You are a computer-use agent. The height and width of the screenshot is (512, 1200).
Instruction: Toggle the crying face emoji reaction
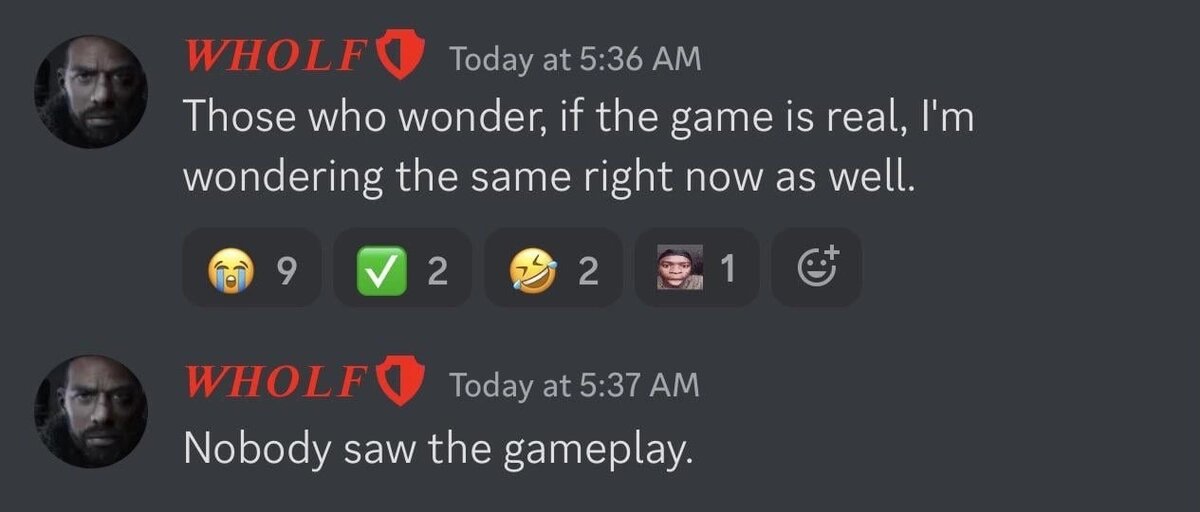[251, 268]
